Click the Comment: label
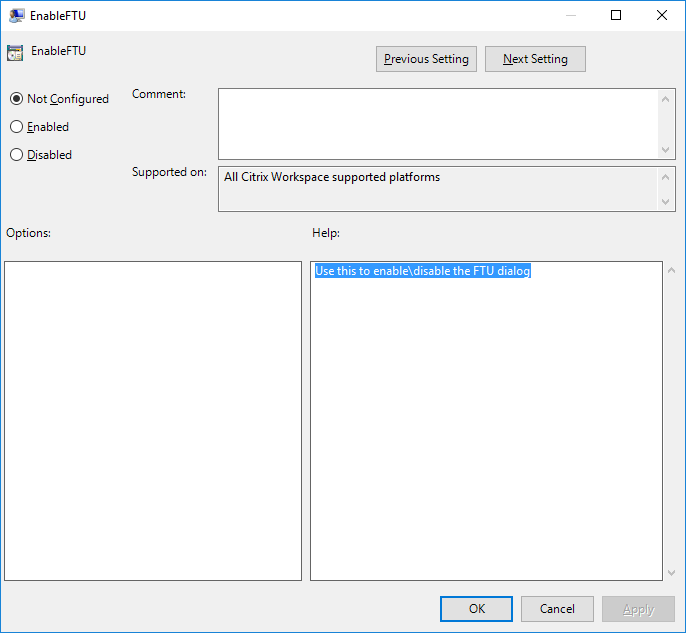Viewport: 686px width, 633px height. (x=159, y=94)
